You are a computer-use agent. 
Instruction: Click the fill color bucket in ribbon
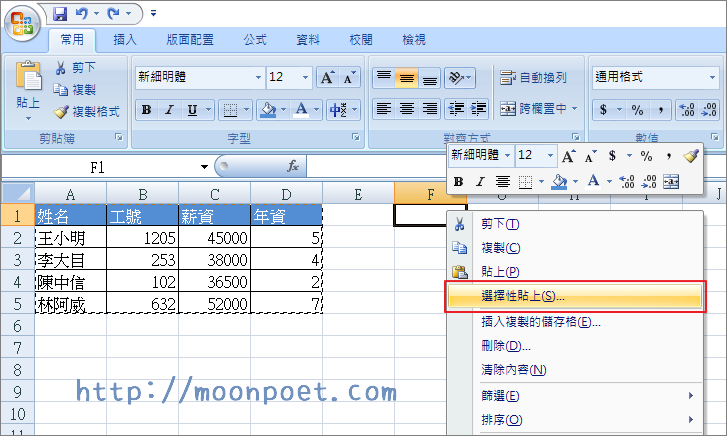267,110
